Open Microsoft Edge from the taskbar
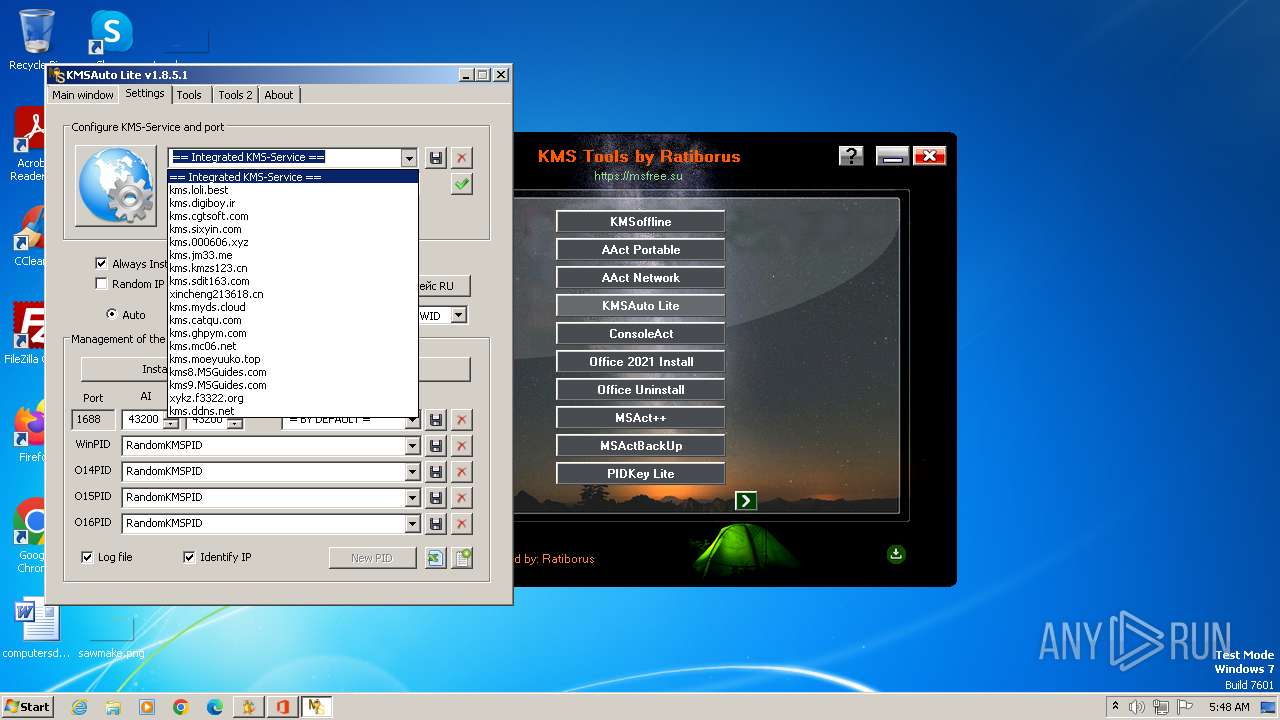 (215, 707)
